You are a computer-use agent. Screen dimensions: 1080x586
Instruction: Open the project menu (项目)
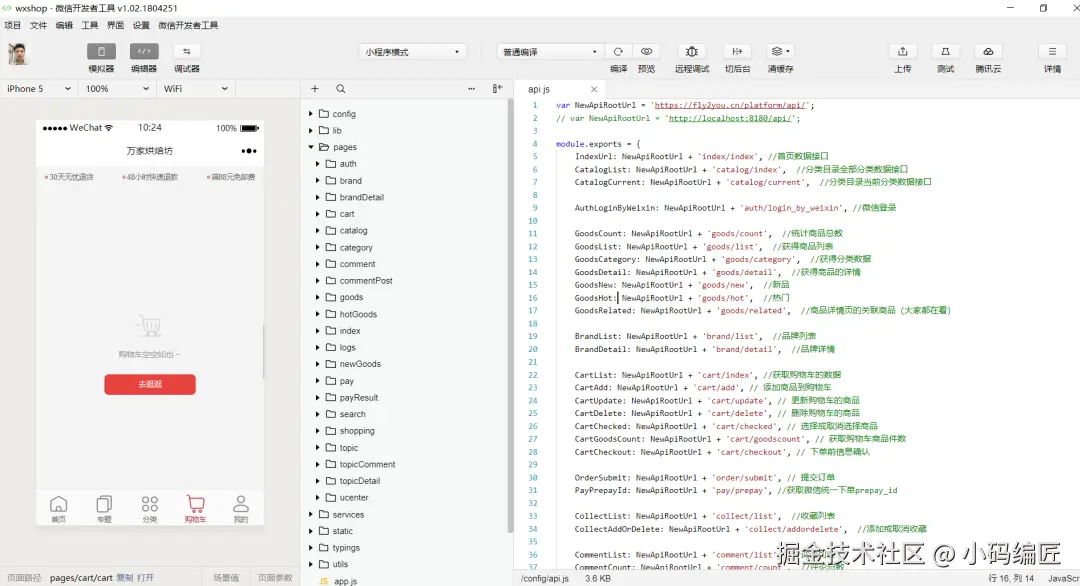(12, 25)
